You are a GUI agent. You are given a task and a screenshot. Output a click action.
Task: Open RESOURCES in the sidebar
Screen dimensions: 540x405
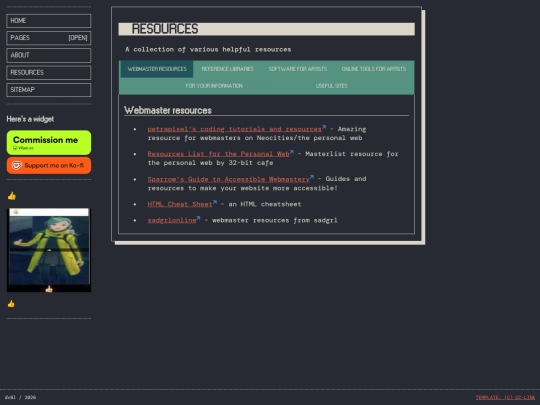(x=49, y=72)
